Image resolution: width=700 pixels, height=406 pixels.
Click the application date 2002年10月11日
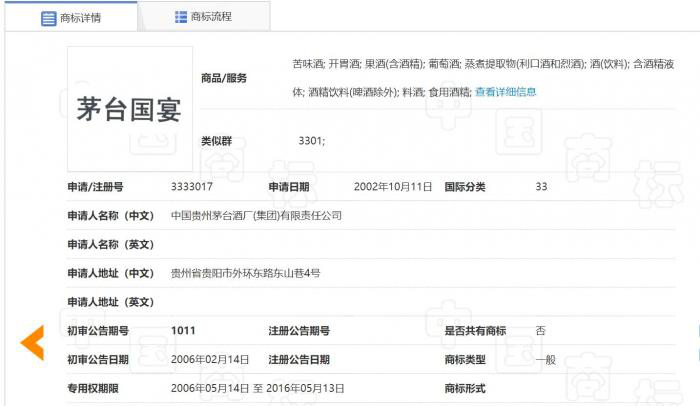click(x=393, y=187)
